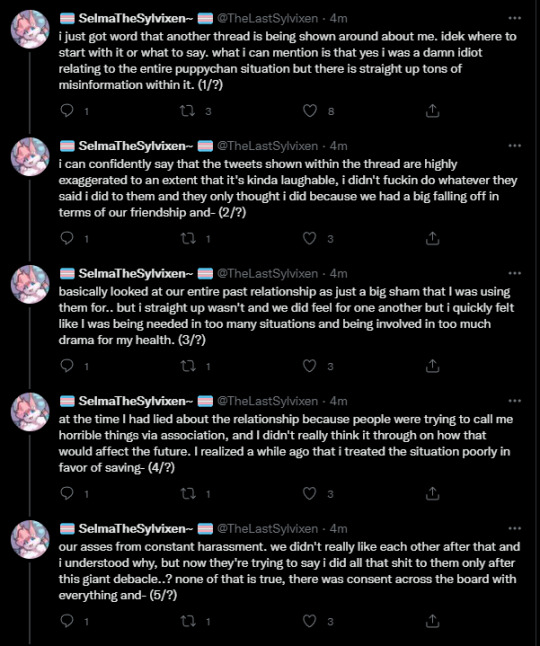Image resolution: width=540 pixels, height=646 pixels.
Task: Retweet the tweet marked (1/?)
Action: pos(188,110)
